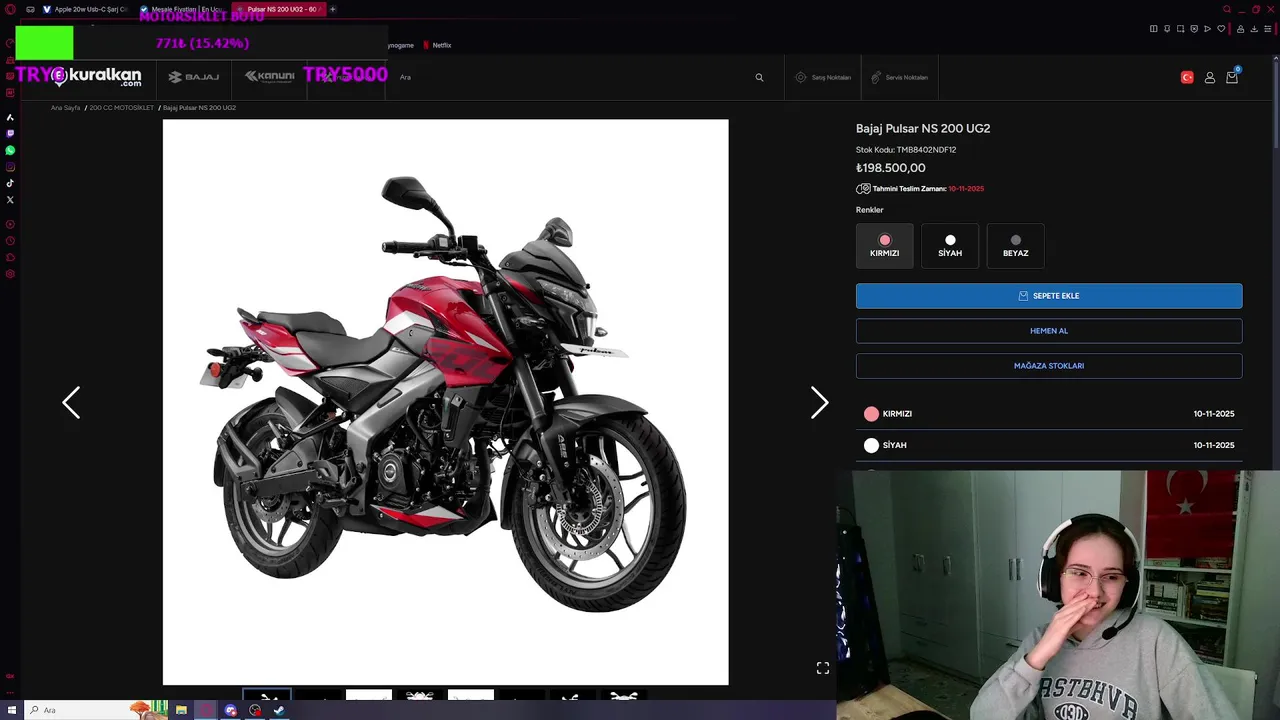Viewport: 1280px width, 720px height.
Task: Click Windows taskbar search box
Action: 96,710
